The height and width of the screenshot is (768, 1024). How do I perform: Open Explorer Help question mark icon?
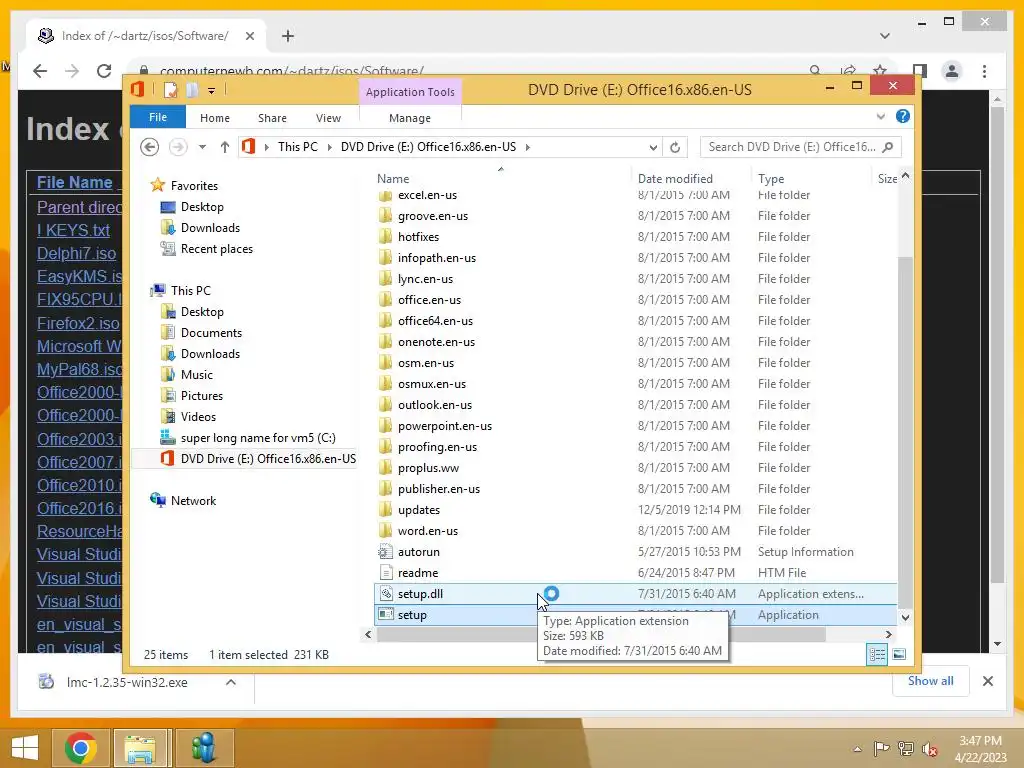(x=903, y=116)
